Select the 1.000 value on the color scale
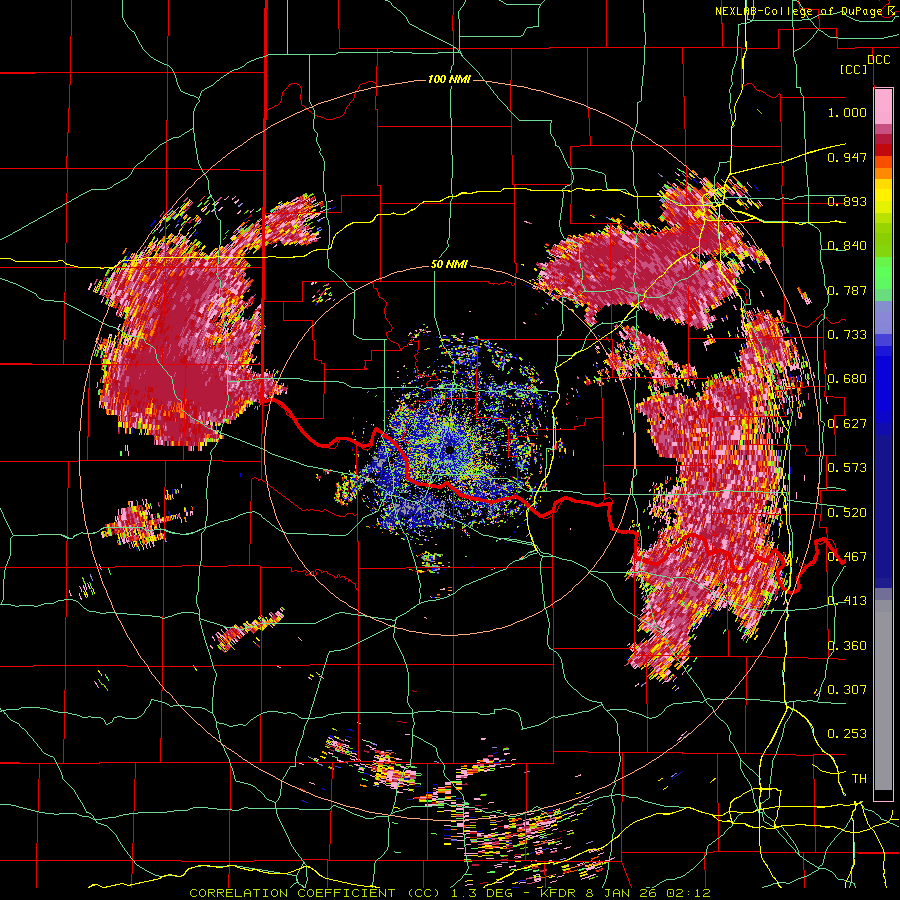Image resolution: width=900 pixels, height=900 pixels. pos(847,112)
